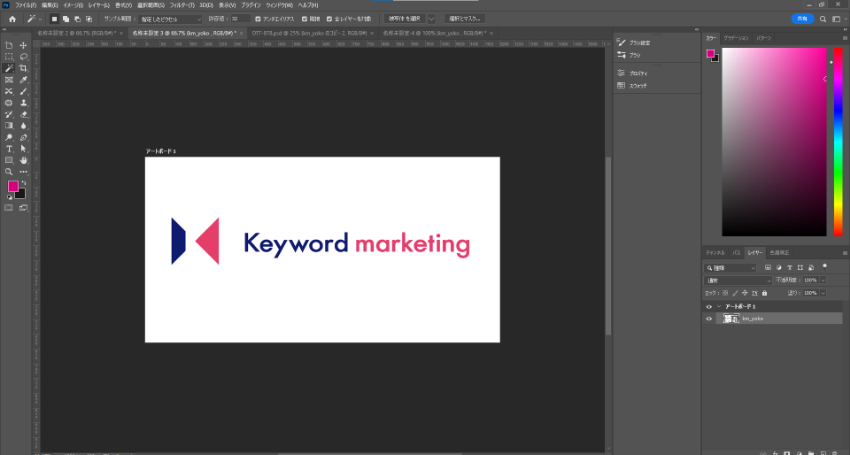This screenshot has height=455, width=850.
Task: Switch to the Channels tab
Action: click(715, 253)
